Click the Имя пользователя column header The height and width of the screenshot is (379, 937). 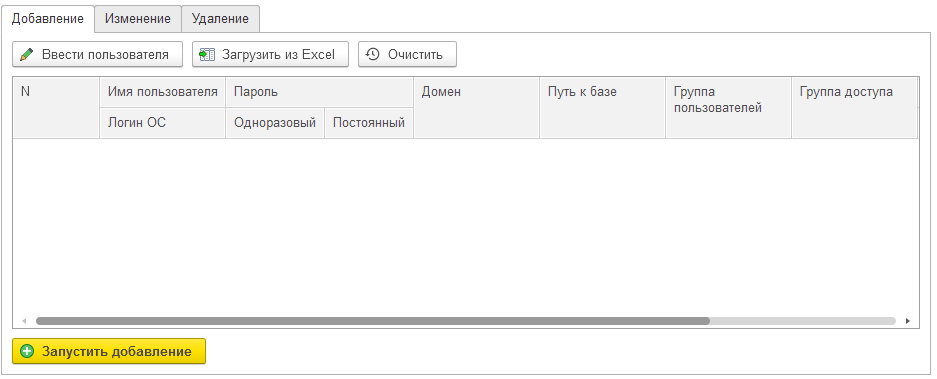[163, 92]
